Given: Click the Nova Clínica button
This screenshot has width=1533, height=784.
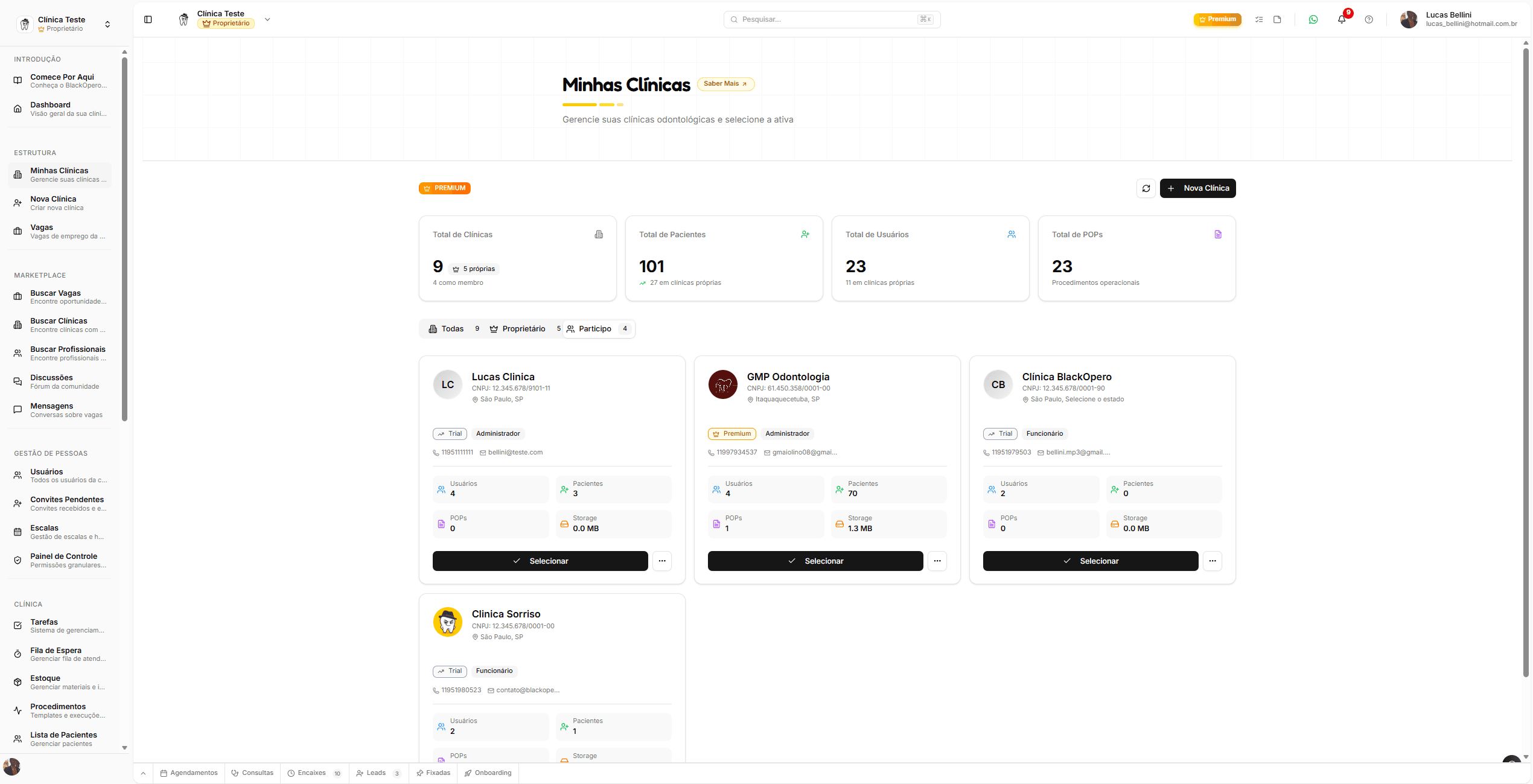Looking at the screenshot, I should click(1198, 188).
